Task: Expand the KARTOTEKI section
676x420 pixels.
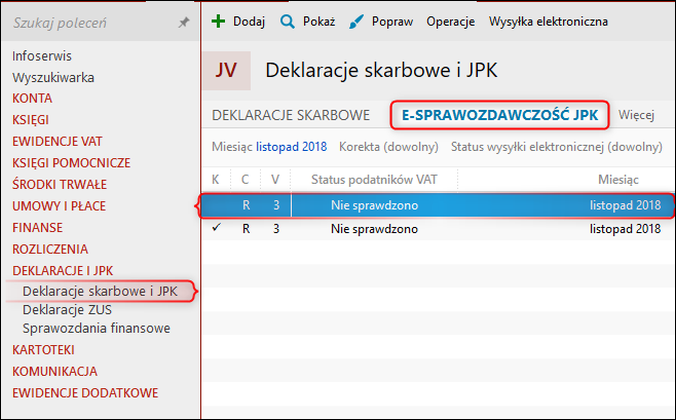Action: (43, 350)
